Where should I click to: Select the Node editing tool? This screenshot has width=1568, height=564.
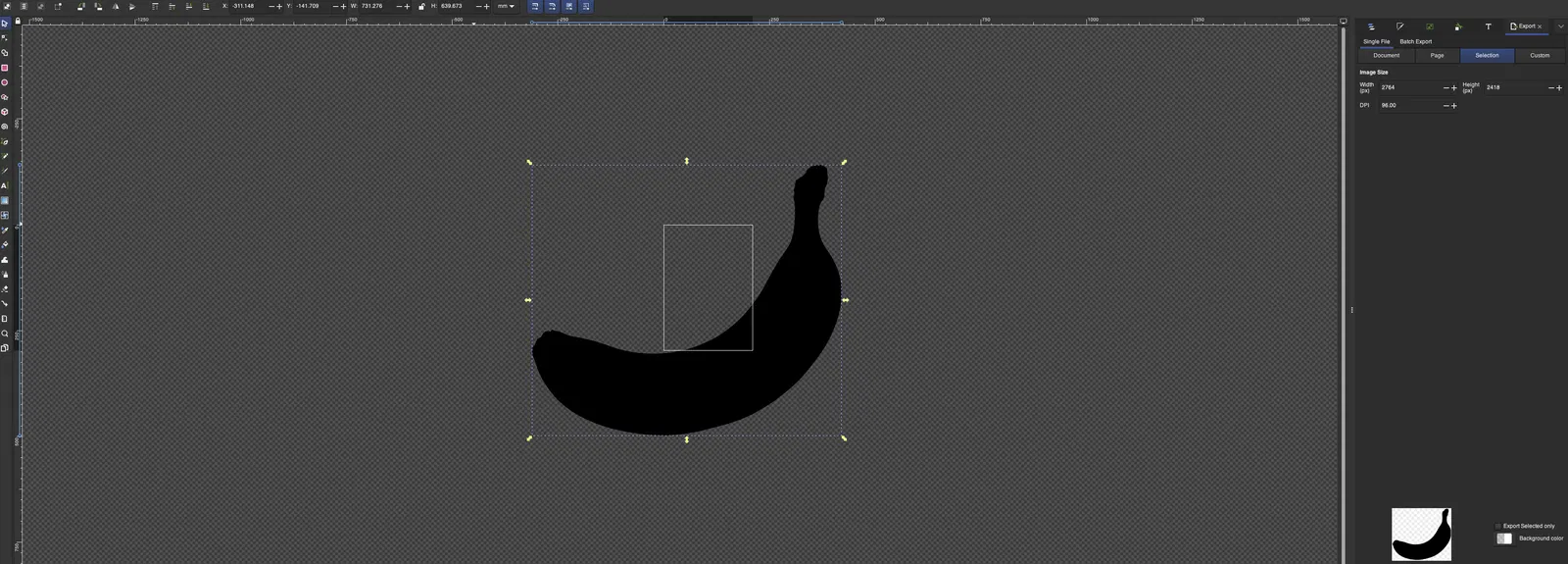click(x=5, y=37)
